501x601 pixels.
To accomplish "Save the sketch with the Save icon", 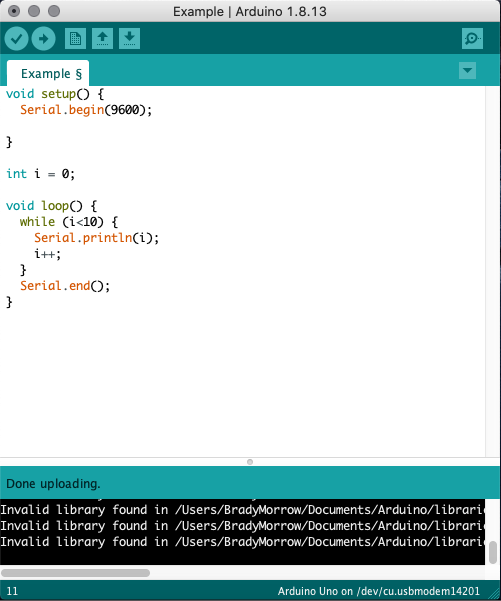I will pyautogui.click(x=130, y=38).
